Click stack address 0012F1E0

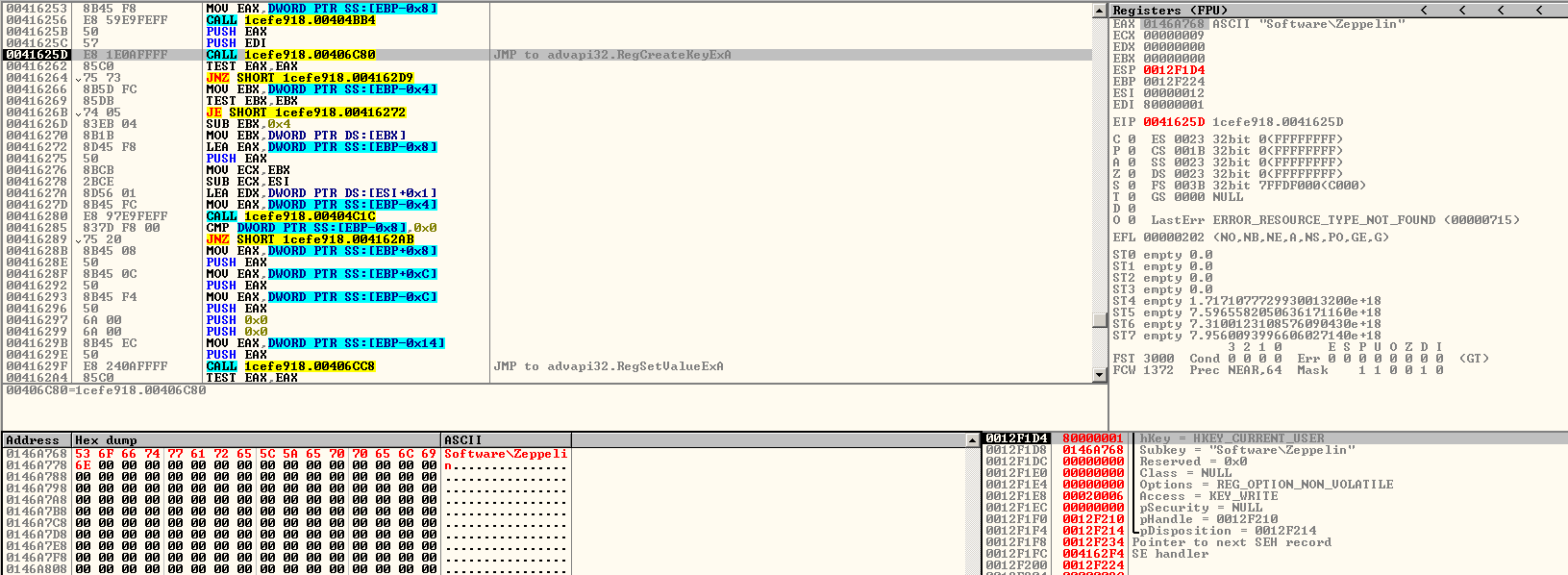pos(1016,473)
